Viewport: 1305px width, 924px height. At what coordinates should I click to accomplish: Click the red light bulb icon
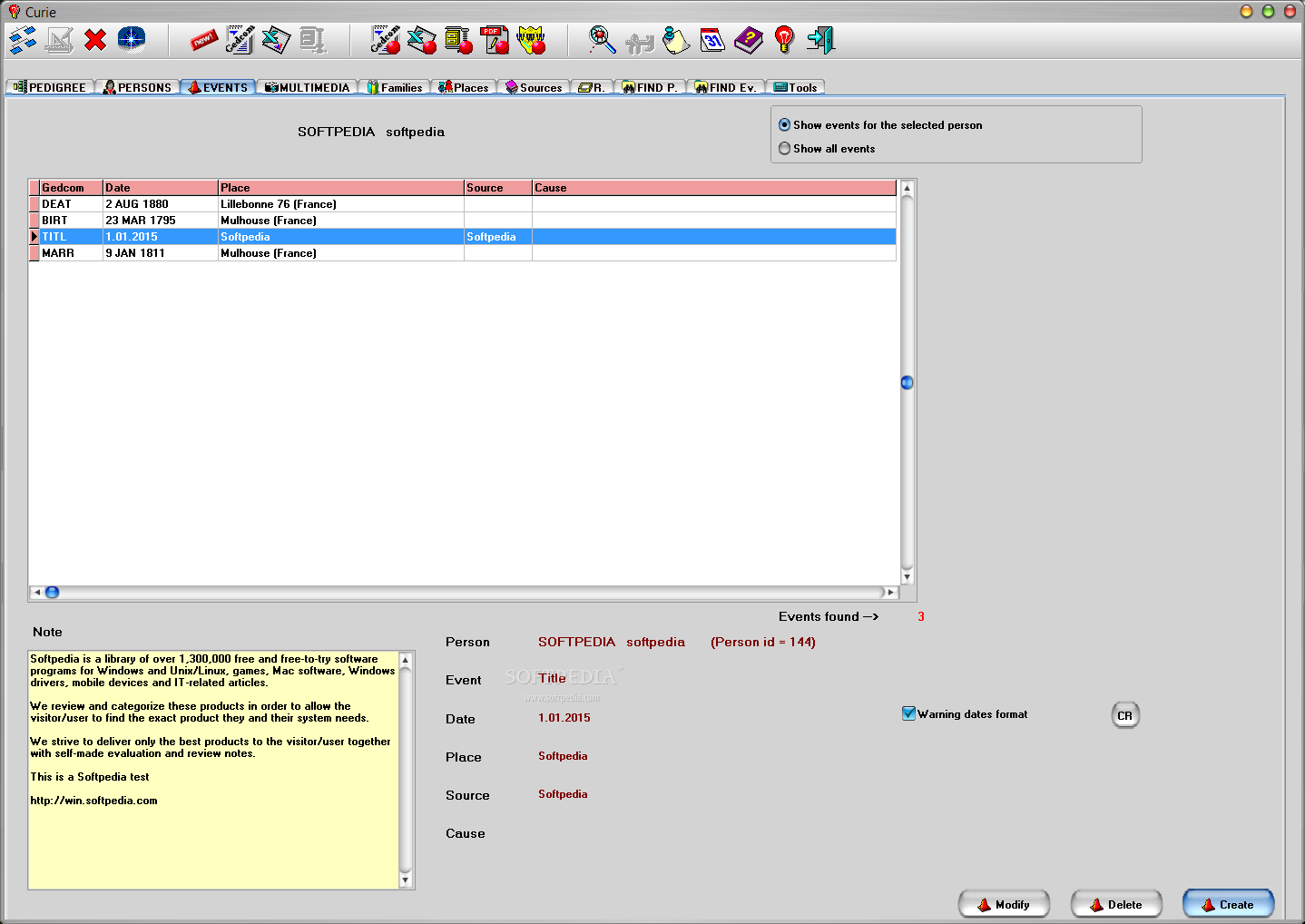(785, 40)
